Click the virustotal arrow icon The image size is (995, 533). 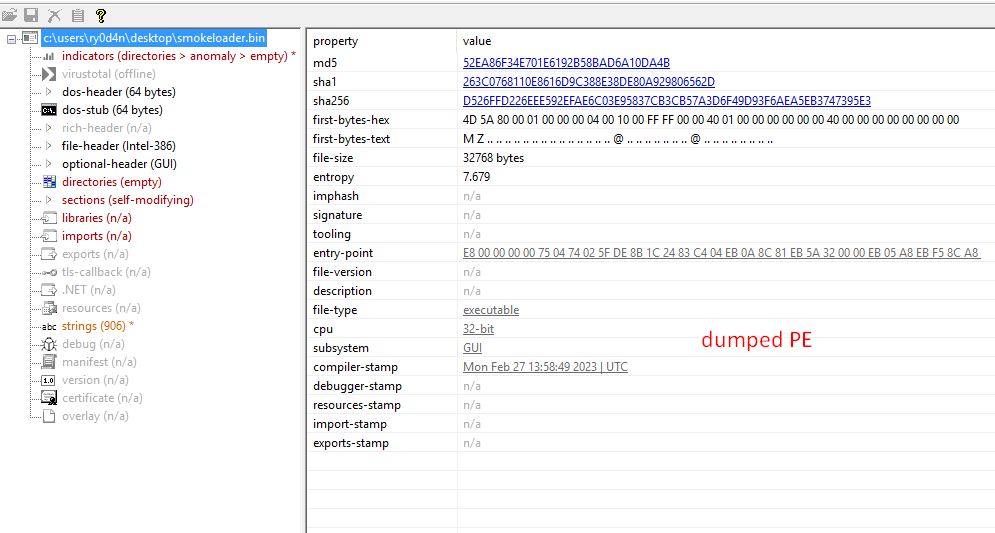(x=49, y=74)
